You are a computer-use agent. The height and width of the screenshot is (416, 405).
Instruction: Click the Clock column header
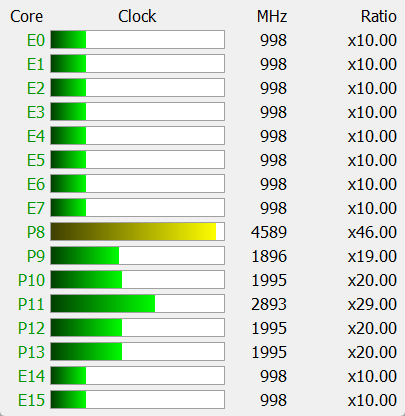pyautogui.click(x=137, y=16)
